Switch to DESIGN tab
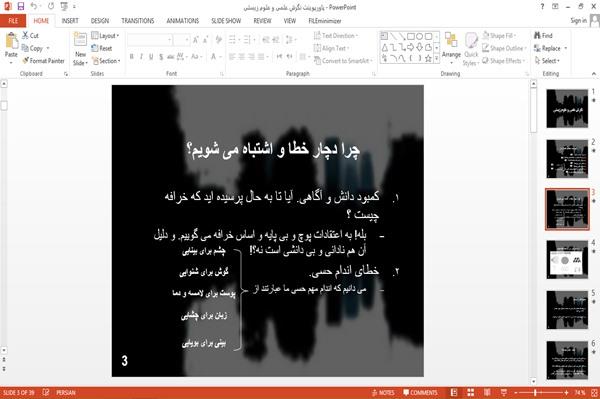 tap(100, 21)
